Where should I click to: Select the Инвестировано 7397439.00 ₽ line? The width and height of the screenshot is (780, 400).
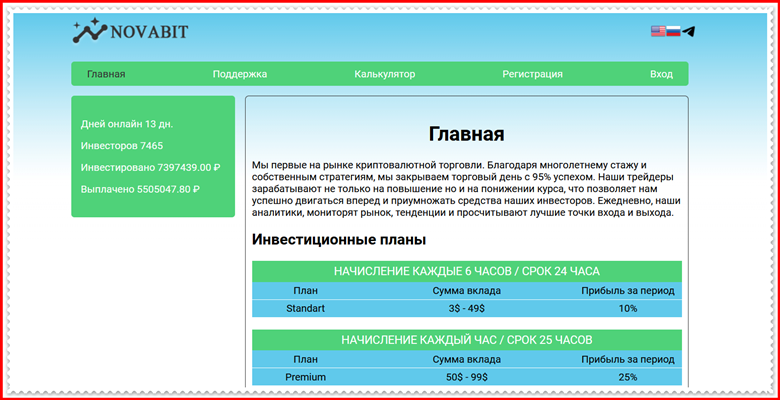click(x=150, y=168)
